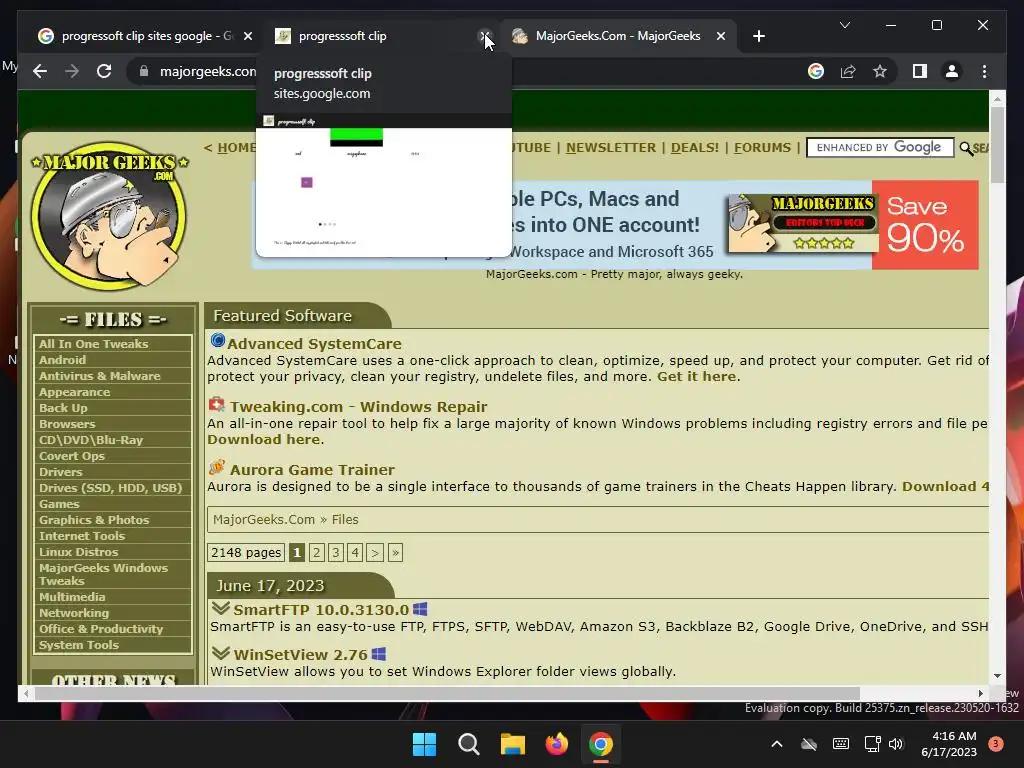This screenshot has height=768, width=1024.
Task: Open the Chrome profile icon
Action: tap(952, 71)
